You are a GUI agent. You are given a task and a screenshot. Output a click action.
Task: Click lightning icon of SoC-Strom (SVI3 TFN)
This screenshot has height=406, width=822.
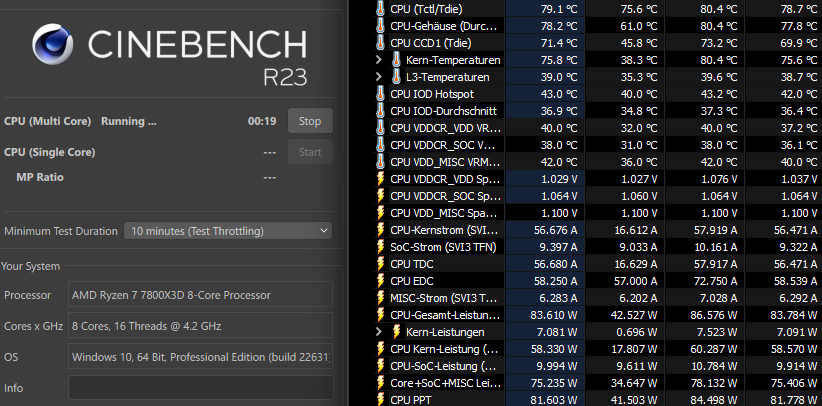tap(381, 247)
